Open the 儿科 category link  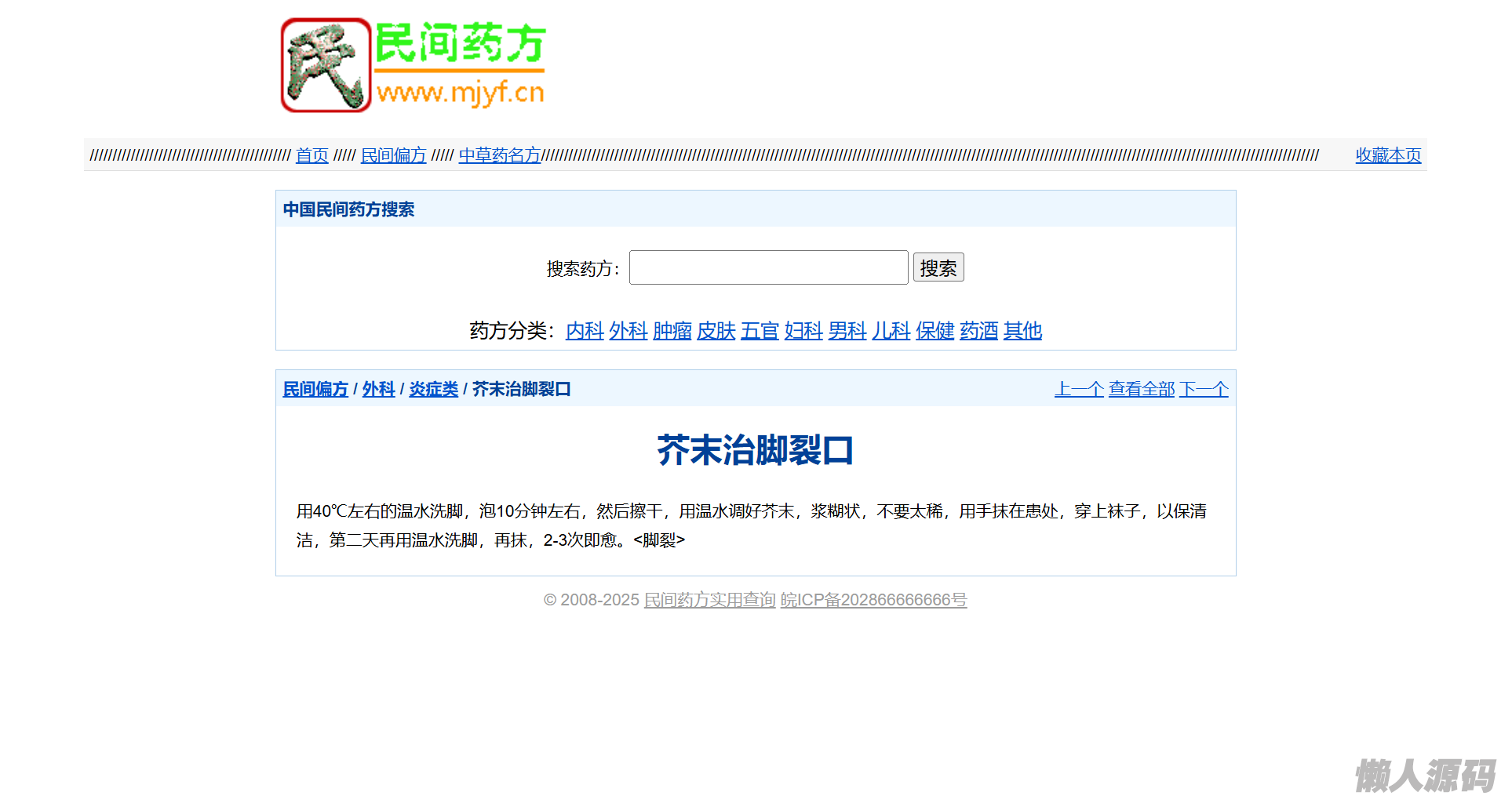(x=891, y=331)
